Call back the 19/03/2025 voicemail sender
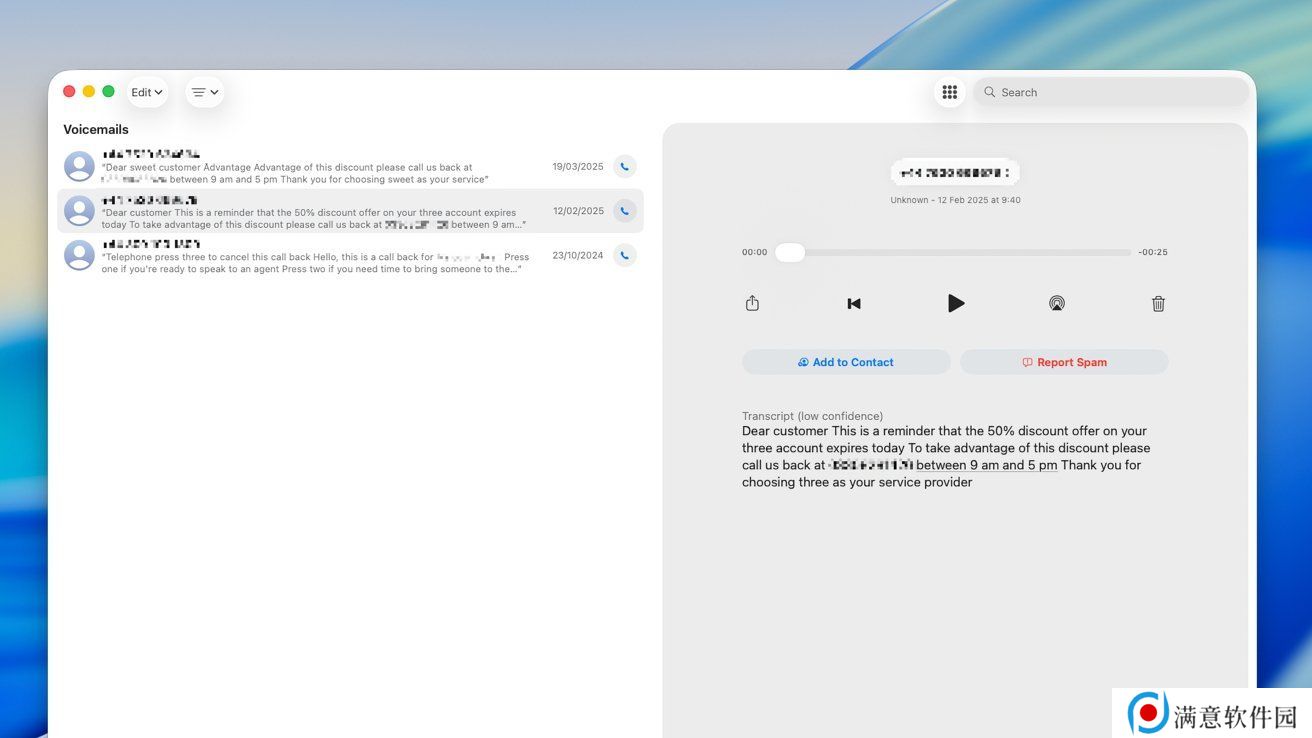Screen dimensions: 1312x738 pos(624,167)
